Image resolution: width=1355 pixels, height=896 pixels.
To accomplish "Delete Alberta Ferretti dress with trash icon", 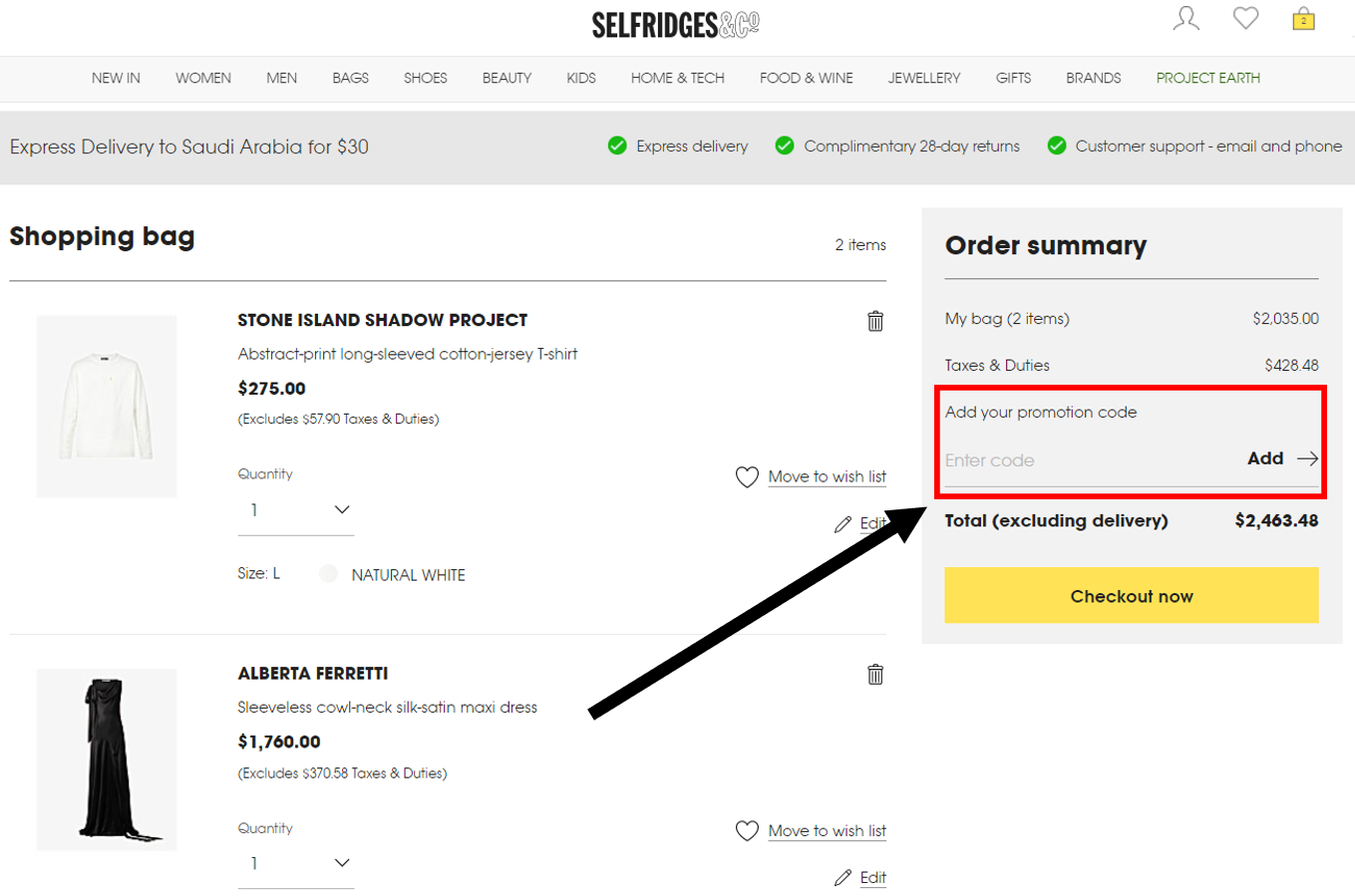I will tap(875, 675).
